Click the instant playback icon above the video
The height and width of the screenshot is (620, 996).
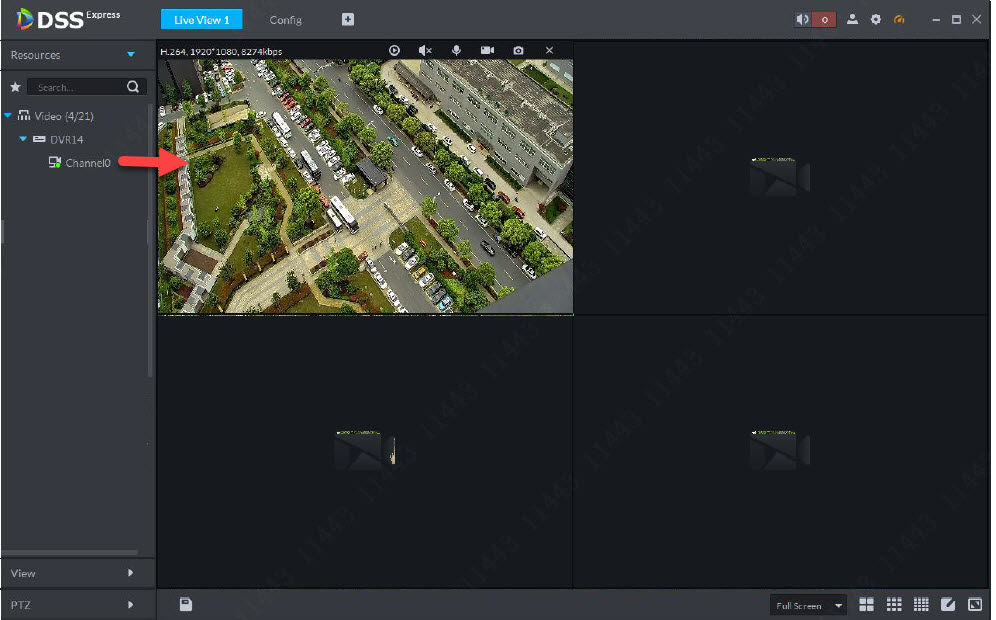click(x=394, y=50)
